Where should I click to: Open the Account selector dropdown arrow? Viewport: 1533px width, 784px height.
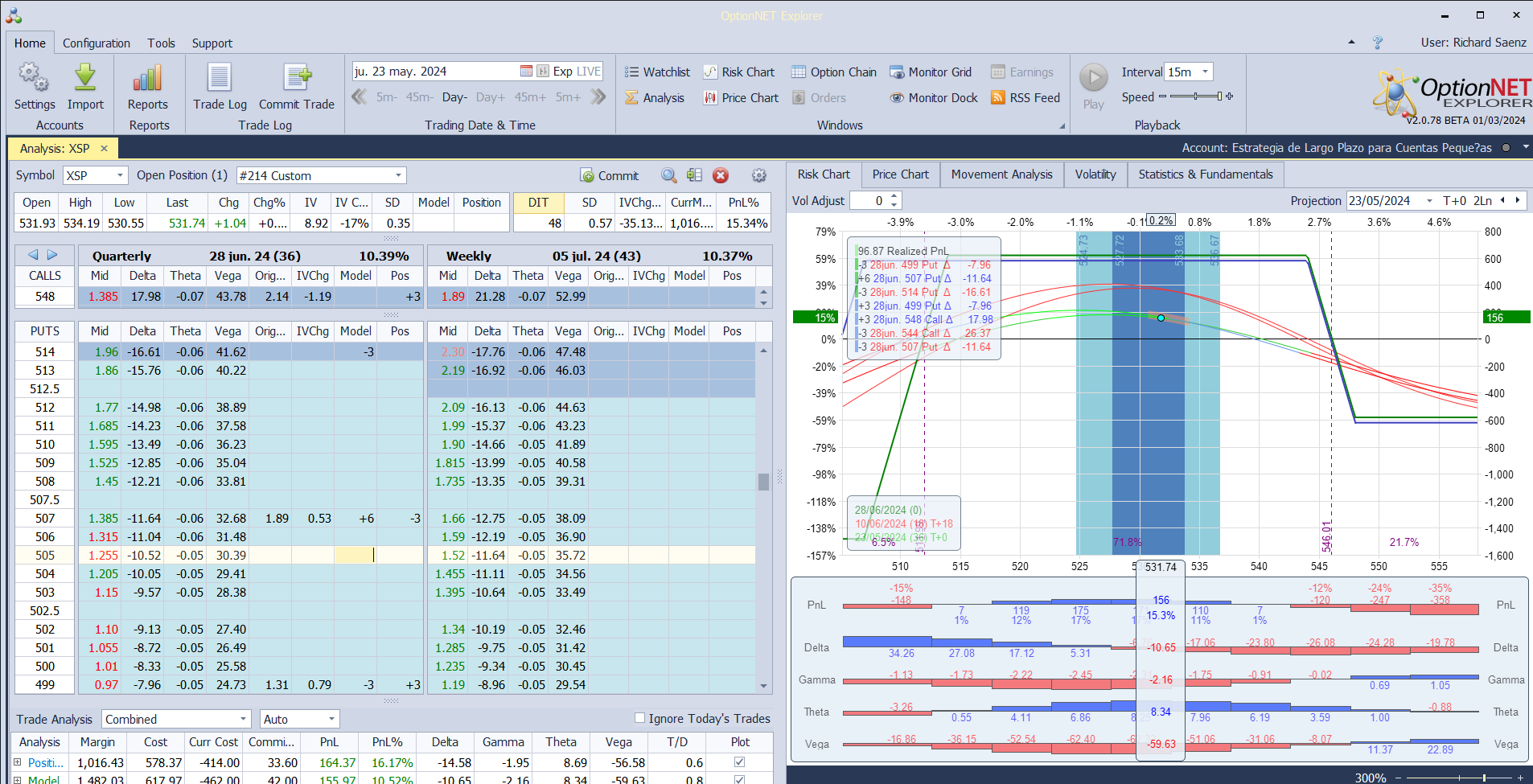click(1525, 148)
